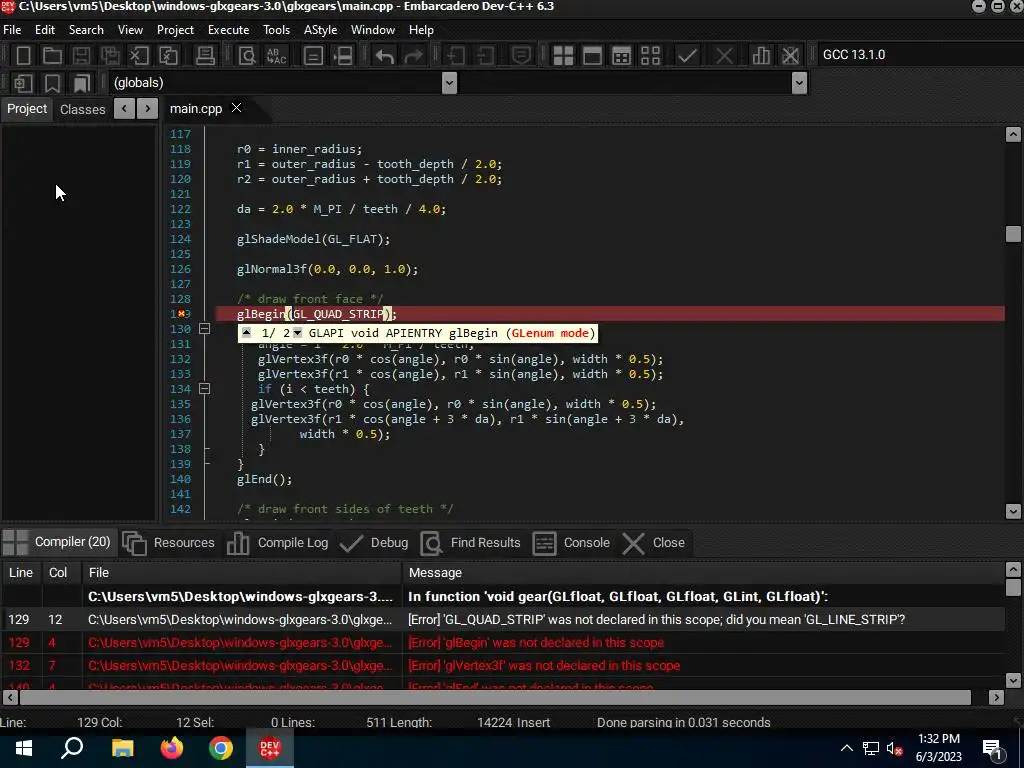The image size is (1024, 768).
Task: Click the Goto Bookmark icon in second toolbar row
Action: (x=81, y=83)
